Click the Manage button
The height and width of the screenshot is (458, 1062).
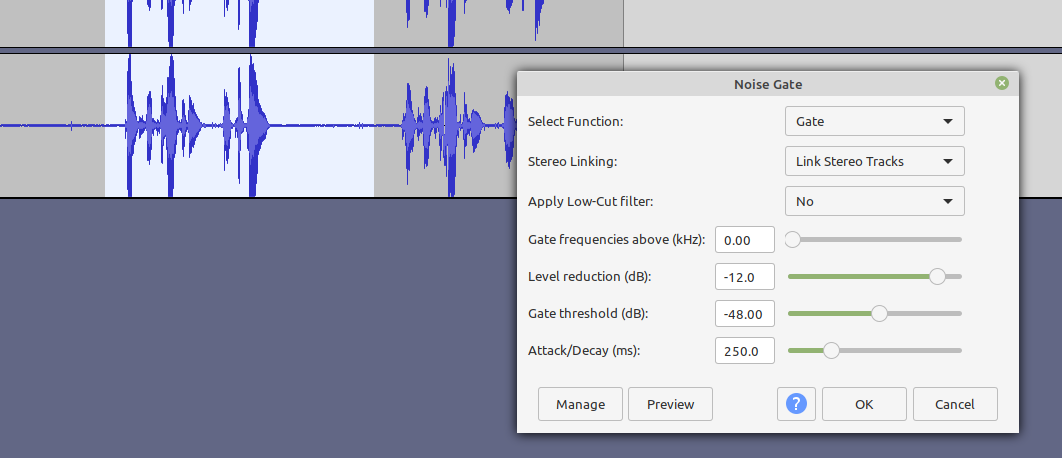coord(580,404)
